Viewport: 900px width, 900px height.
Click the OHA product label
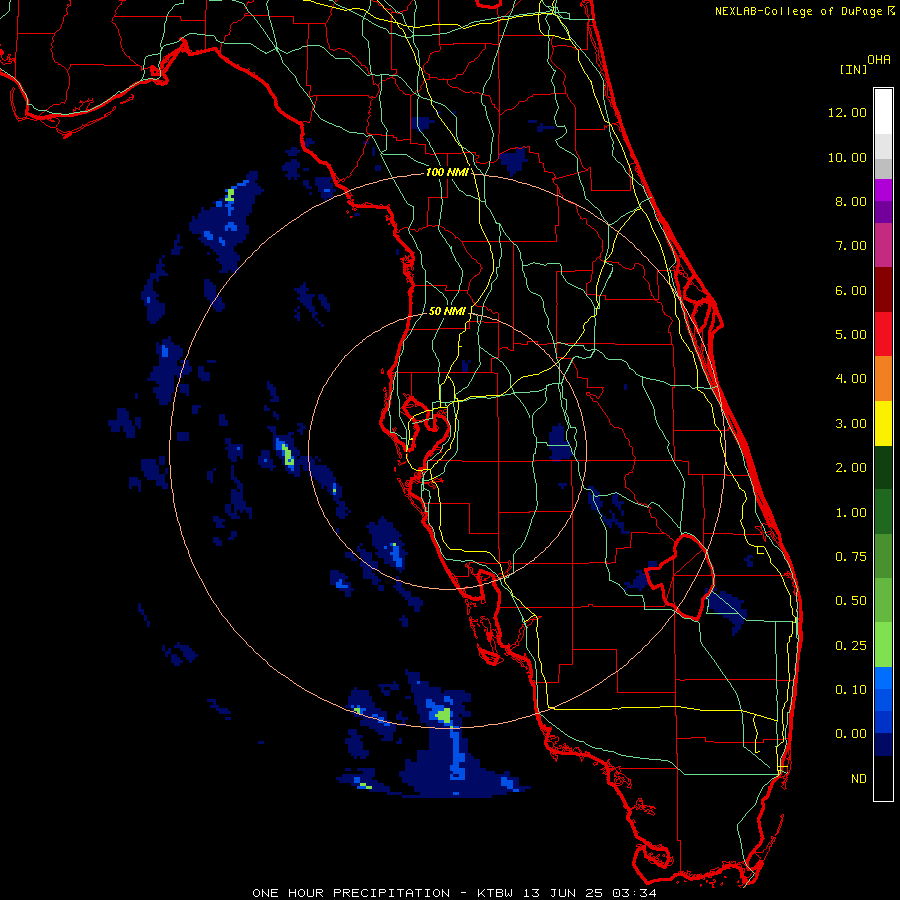click(x=879, y=60)
